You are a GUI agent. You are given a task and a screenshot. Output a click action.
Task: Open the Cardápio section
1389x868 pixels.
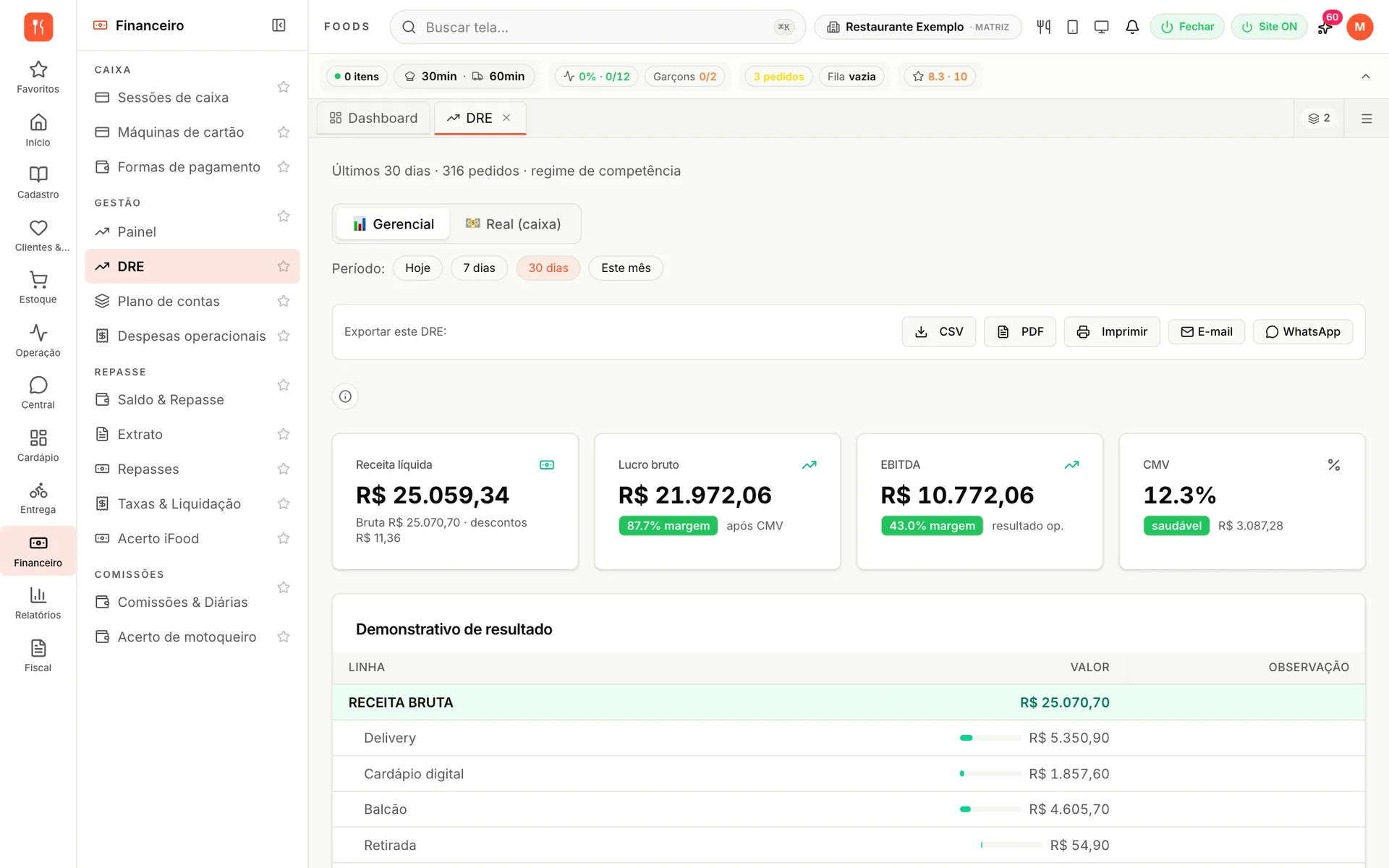[38, 446]
